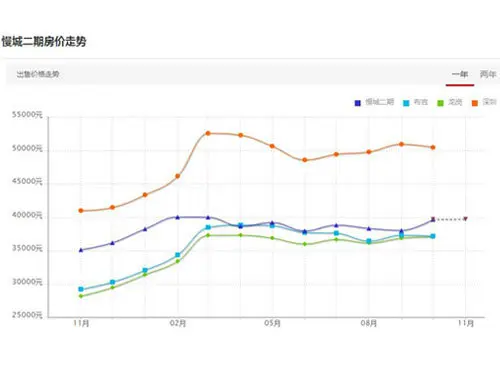Click the 02月 x-axis label
Image resolution: width=500 pixels, height=375 pixels.
[x=178, y=323]
